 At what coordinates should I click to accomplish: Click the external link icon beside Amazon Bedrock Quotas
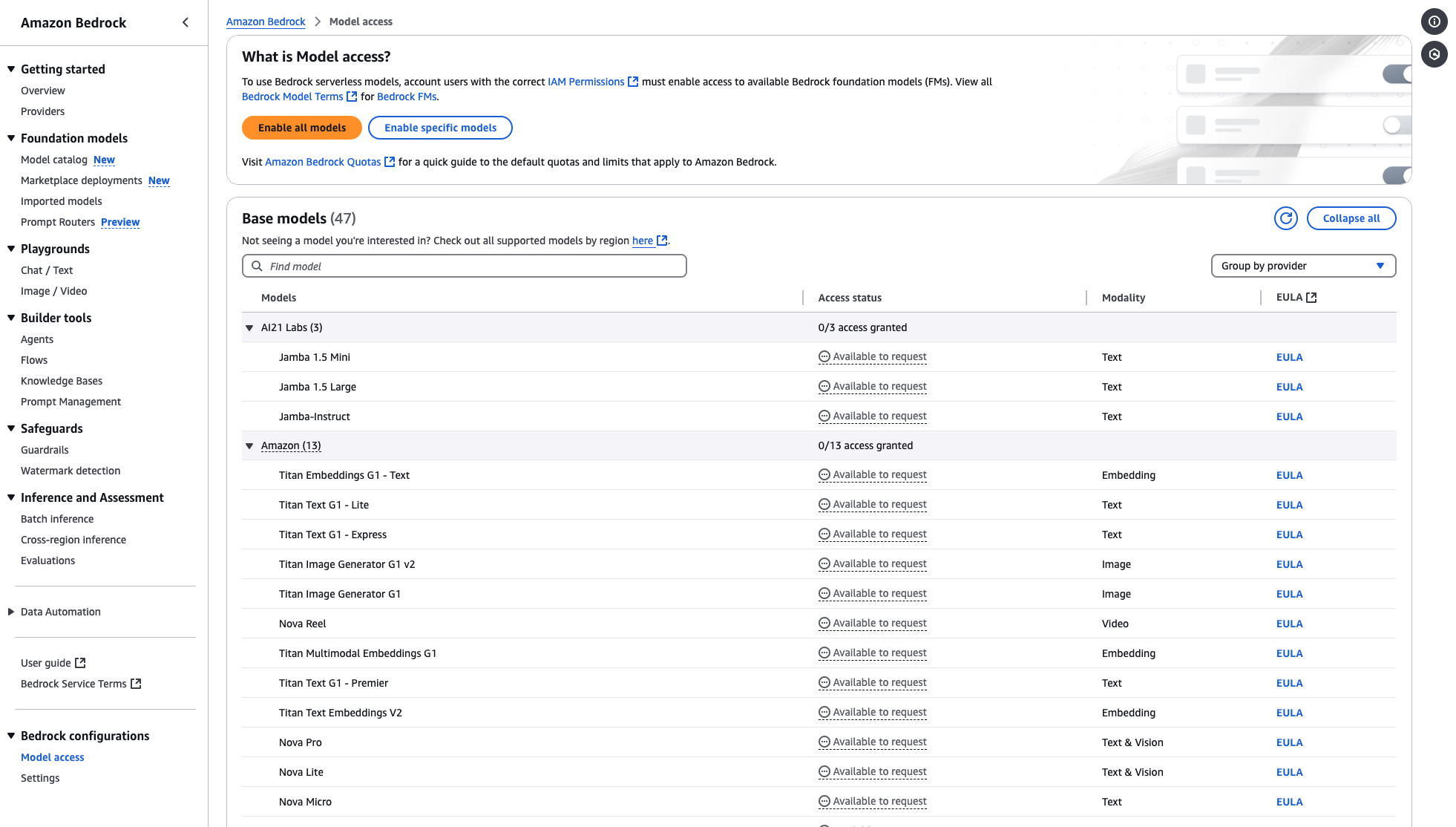pos(390,162)
